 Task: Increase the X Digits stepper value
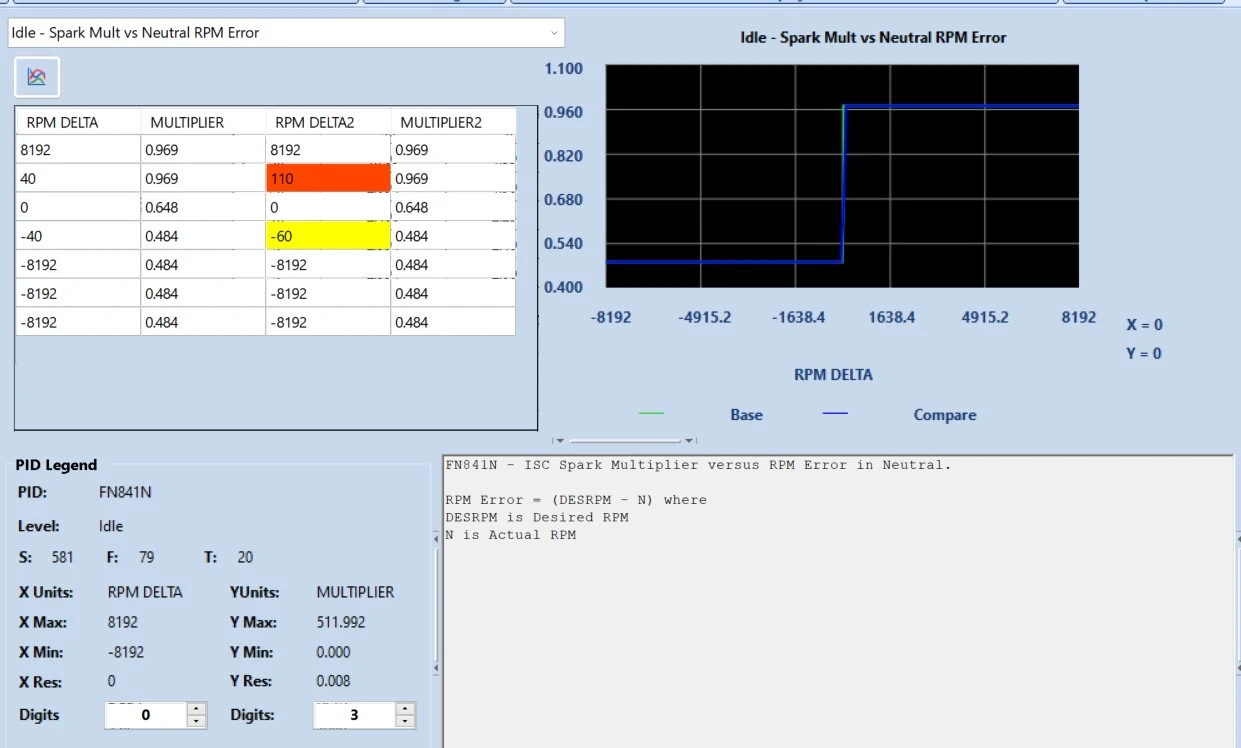[x=197, y=709]
